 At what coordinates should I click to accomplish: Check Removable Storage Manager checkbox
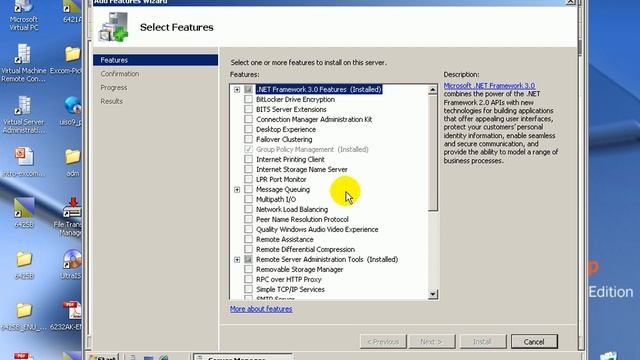click(x=248, y=269)
